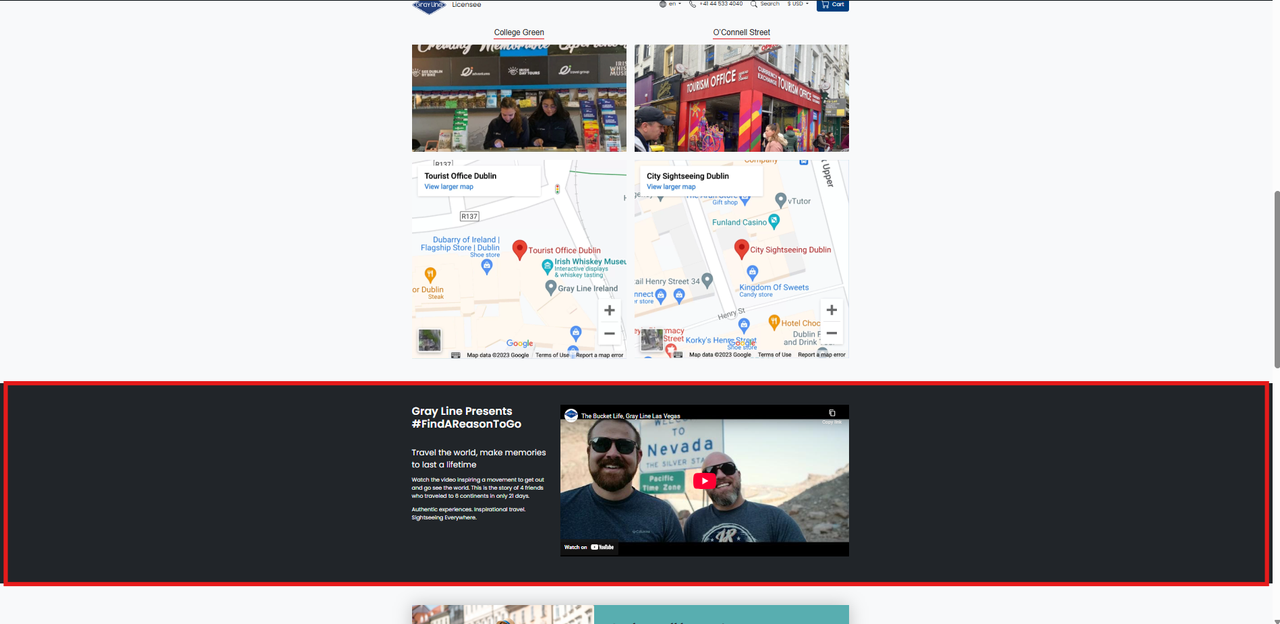
Task: Zoom out on the City Sightseeing map
Action: tap(831, 333)
